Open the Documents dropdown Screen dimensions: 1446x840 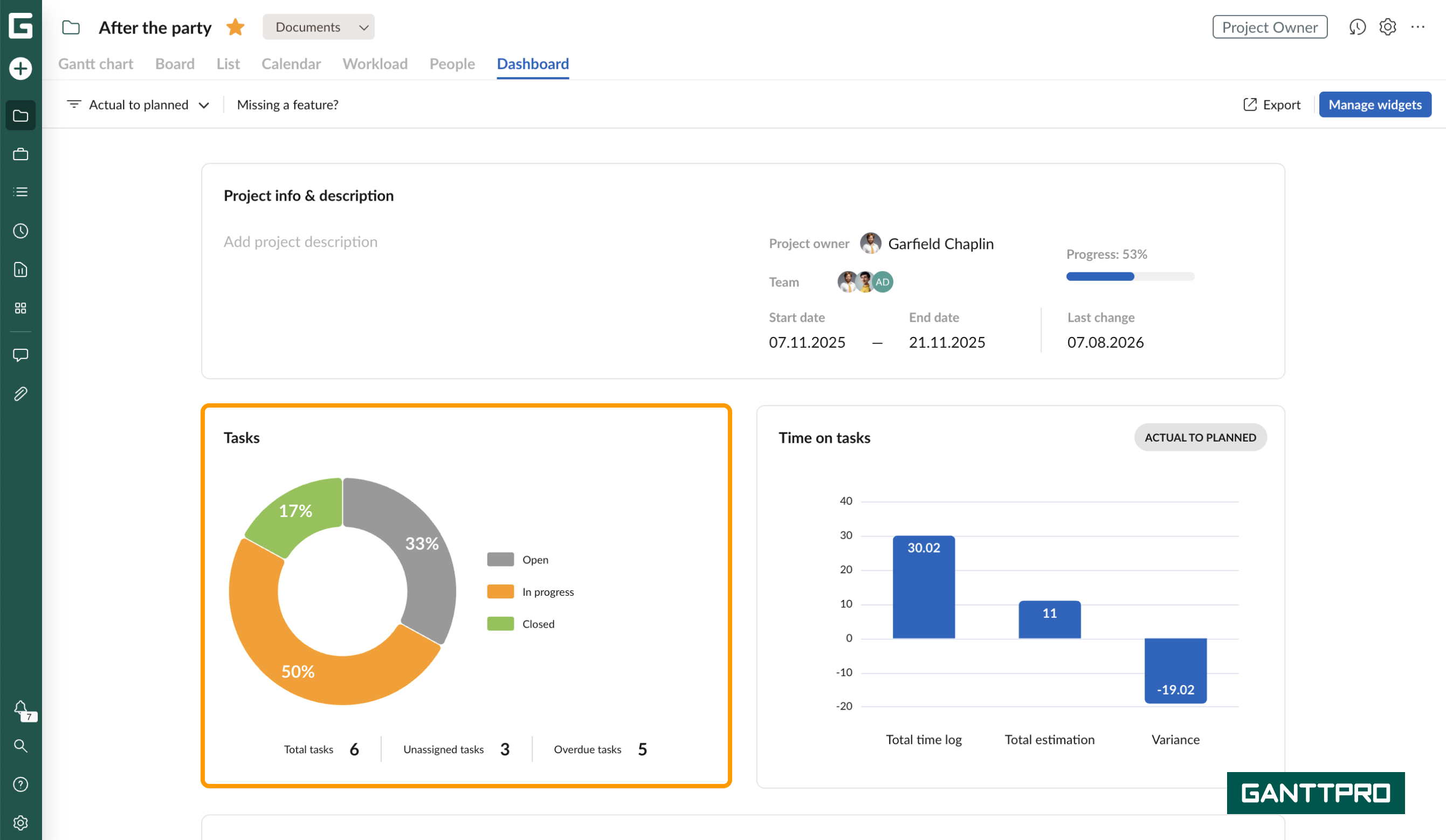[x=319, y=27]
